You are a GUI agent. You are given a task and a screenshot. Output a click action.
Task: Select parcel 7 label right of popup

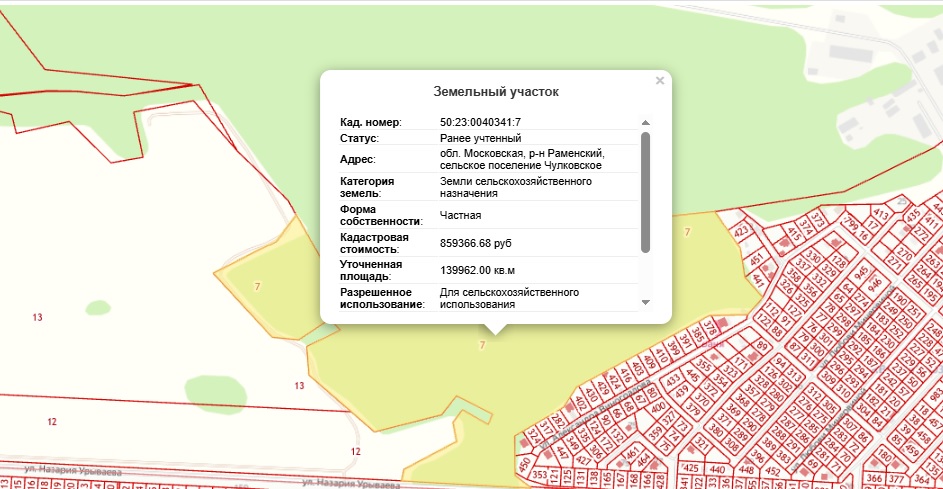(x=686, y=232)
